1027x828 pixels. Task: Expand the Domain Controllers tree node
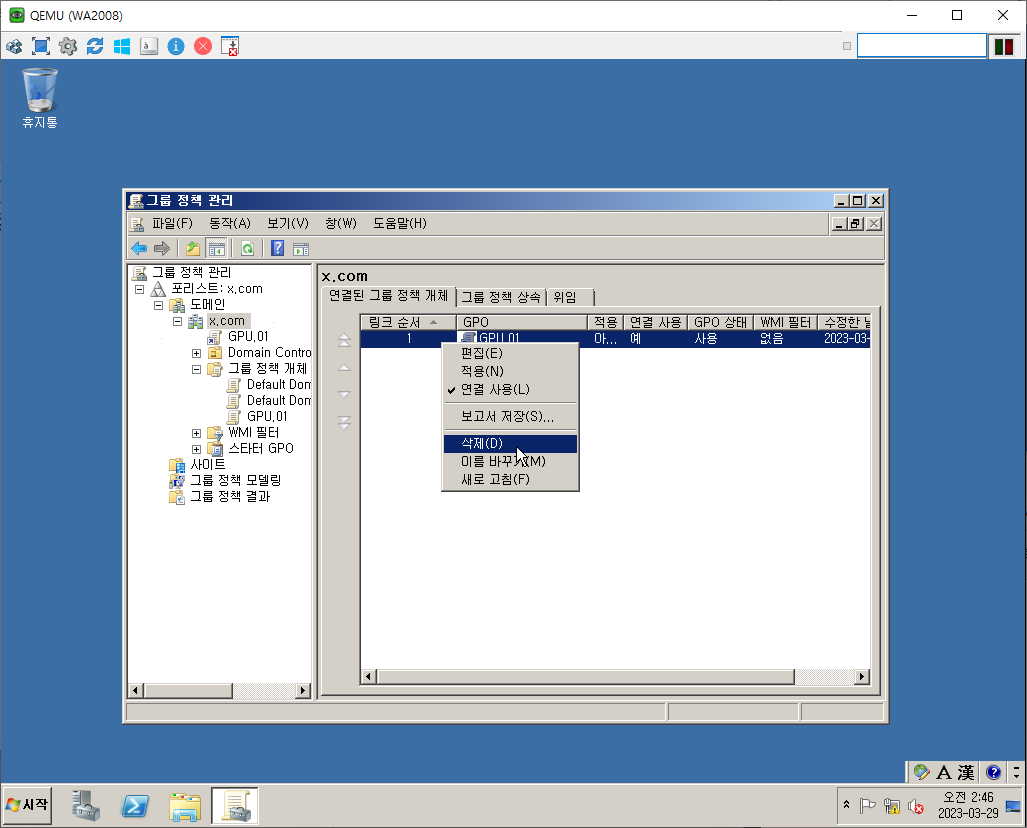coord(196,353)
